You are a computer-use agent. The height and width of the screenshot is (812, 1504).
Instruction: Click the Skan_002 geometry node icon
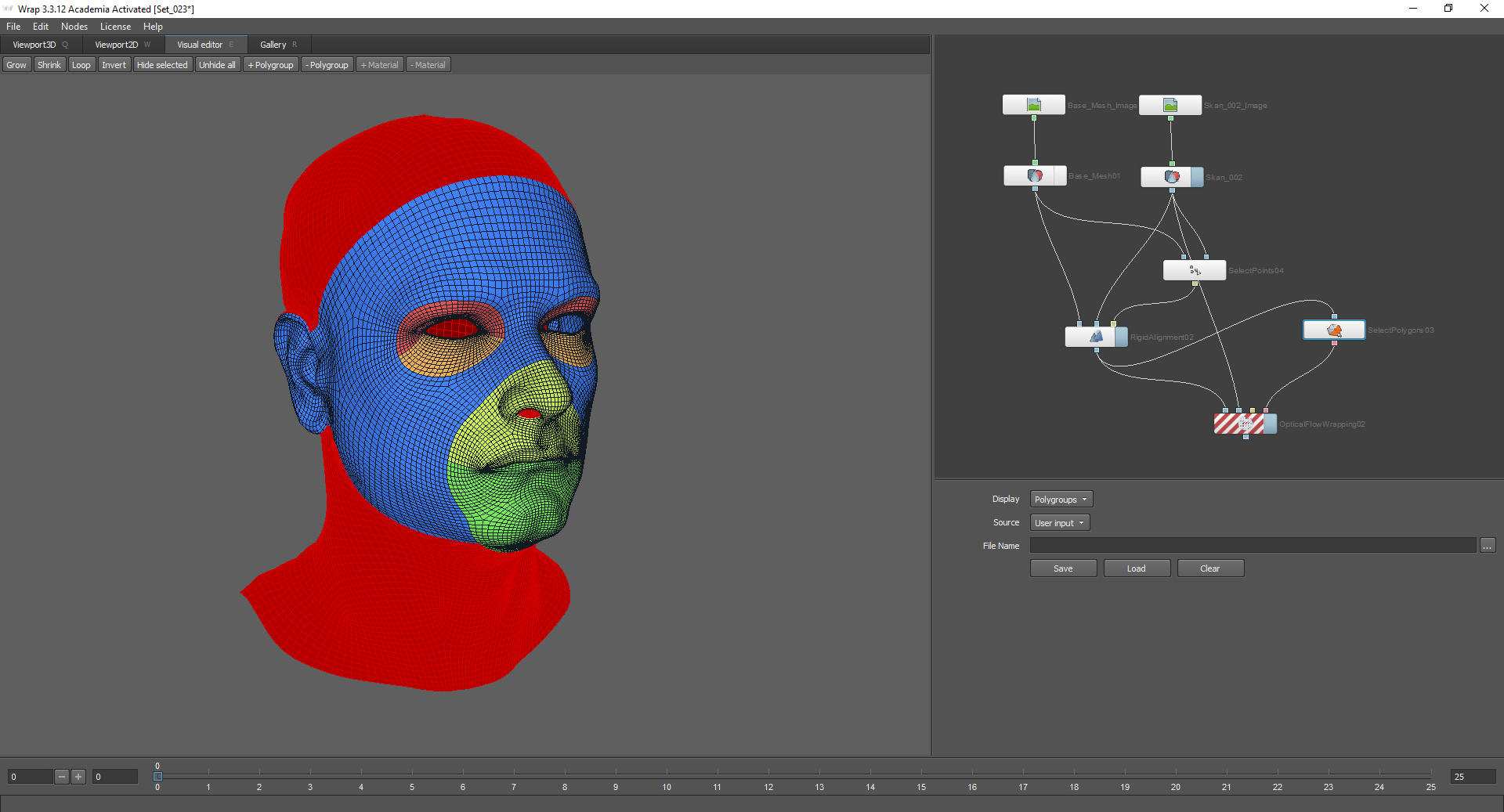tap(1171, 177)
